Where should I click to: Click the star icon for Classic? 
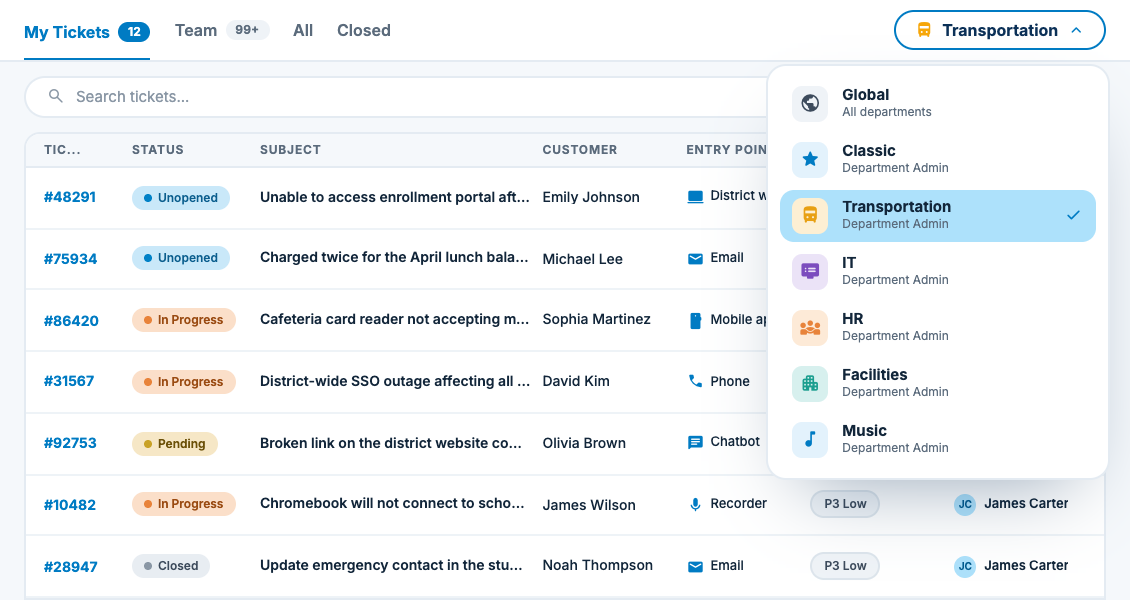(x=810, y=159)
